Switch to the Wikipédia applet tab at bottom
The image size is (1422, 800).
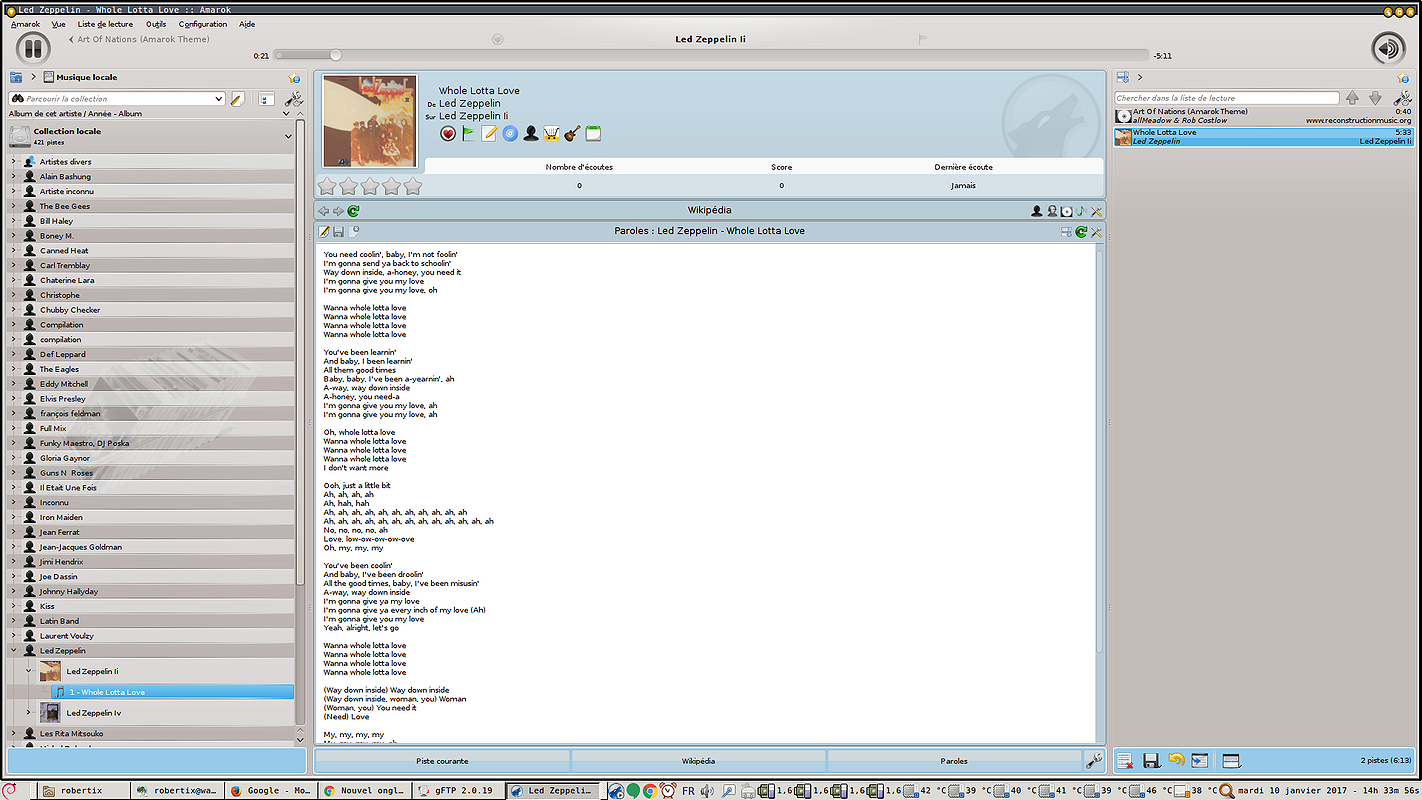click(x=698, y=761)
